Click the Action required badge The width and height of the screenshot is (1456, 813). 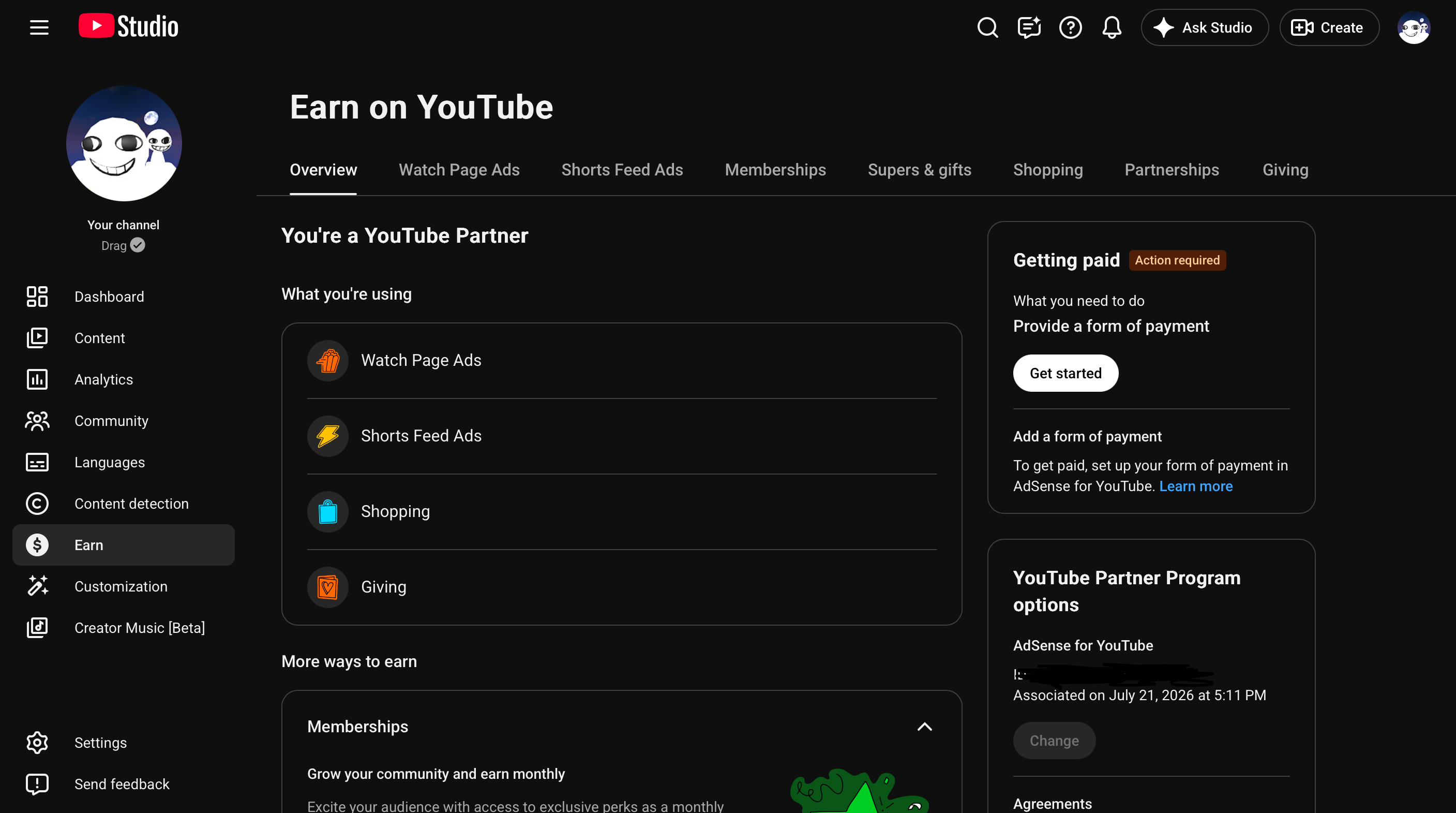point(1177,260)
